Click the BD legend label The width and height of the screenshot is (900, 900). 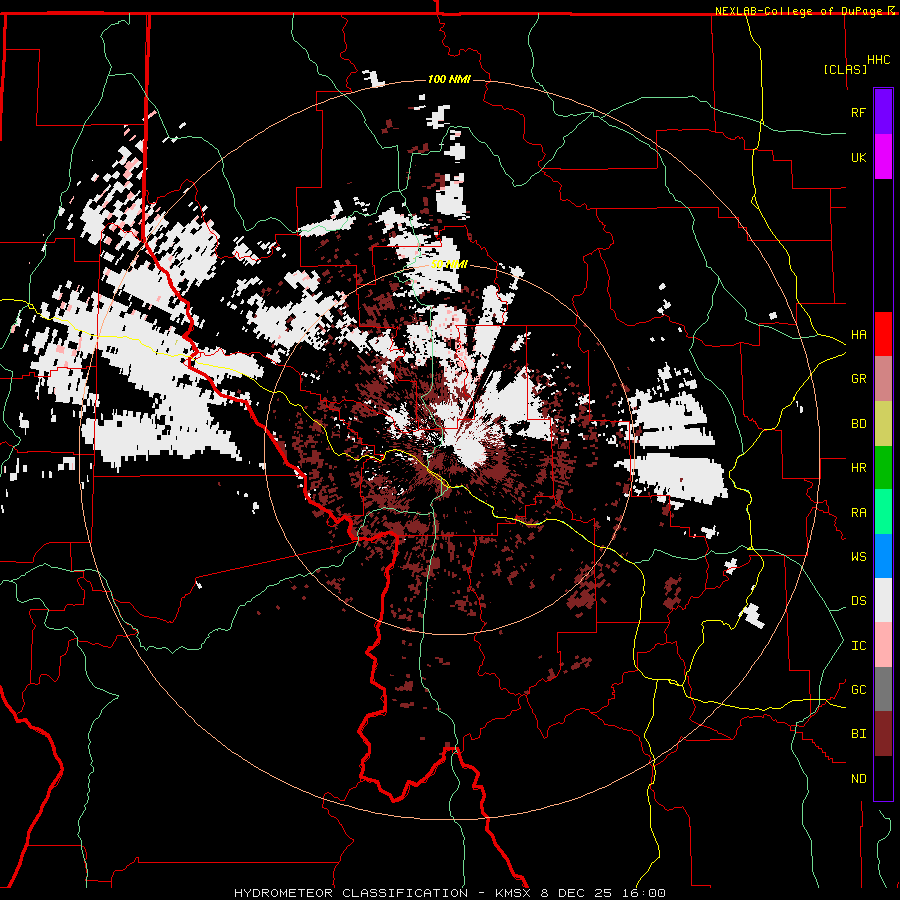pos(858,424)
